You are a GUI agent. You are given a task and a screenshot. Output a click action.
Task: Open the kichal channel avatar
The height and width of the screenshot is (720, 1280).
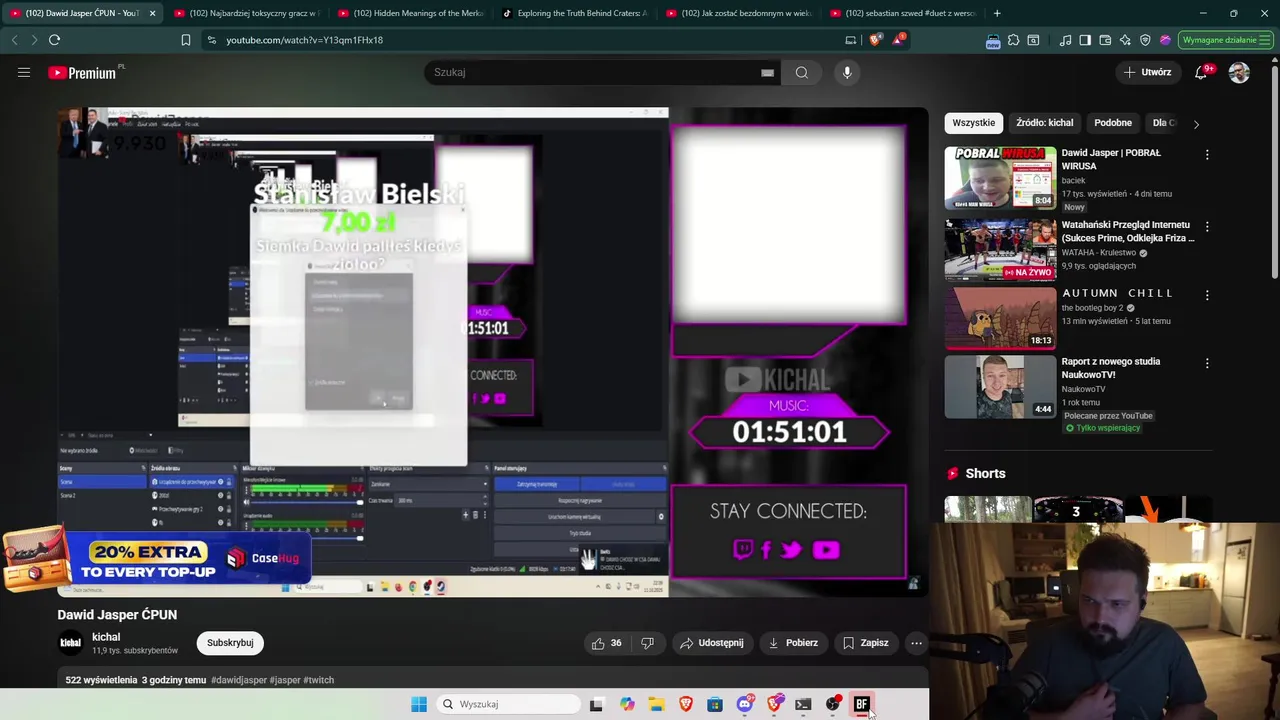pyautogui.click(x=70, y=643)
